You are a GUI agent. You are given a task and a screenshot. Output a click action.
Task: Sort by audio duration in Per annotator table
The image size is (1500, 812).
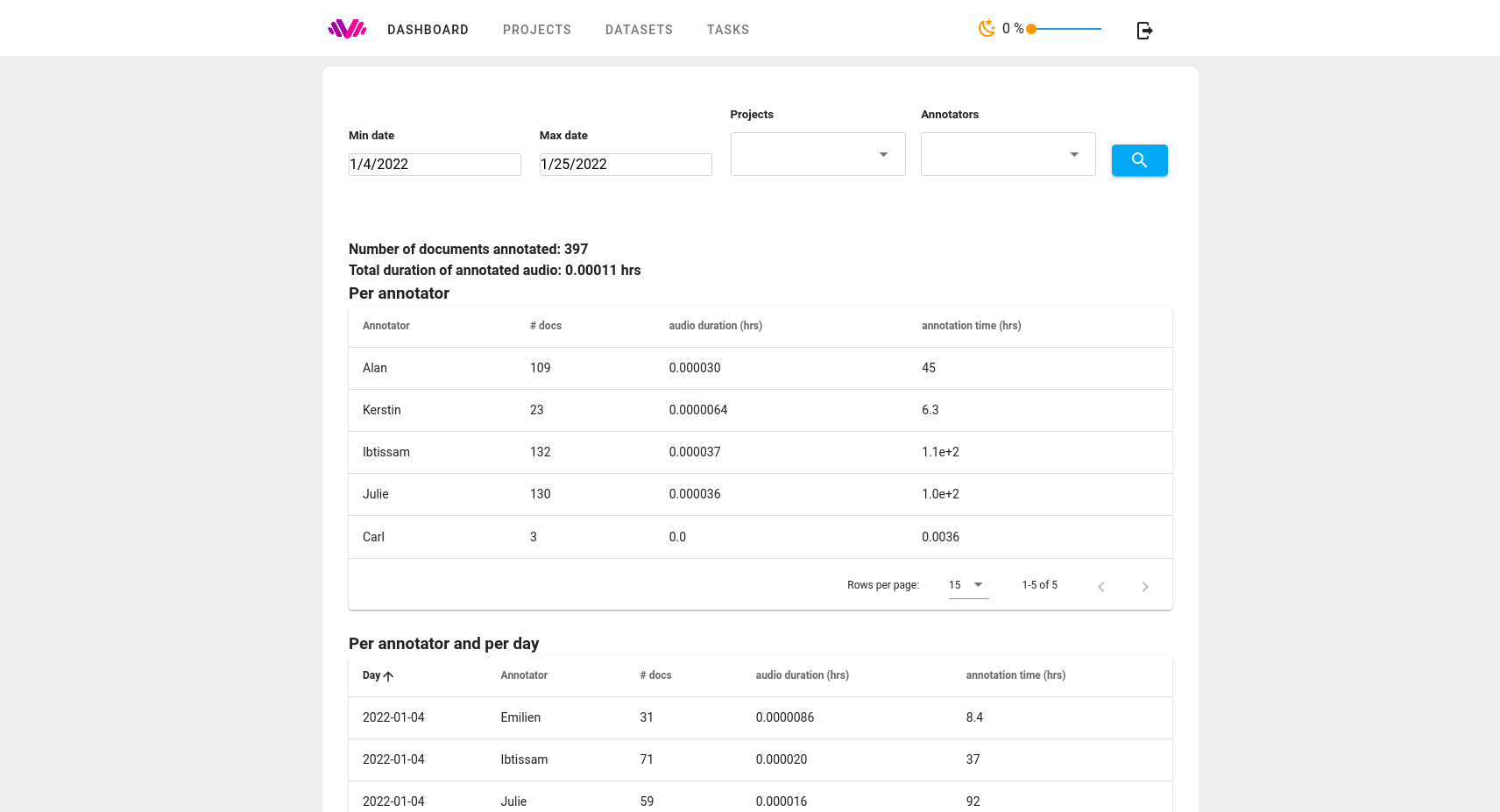tap(716, 326)
